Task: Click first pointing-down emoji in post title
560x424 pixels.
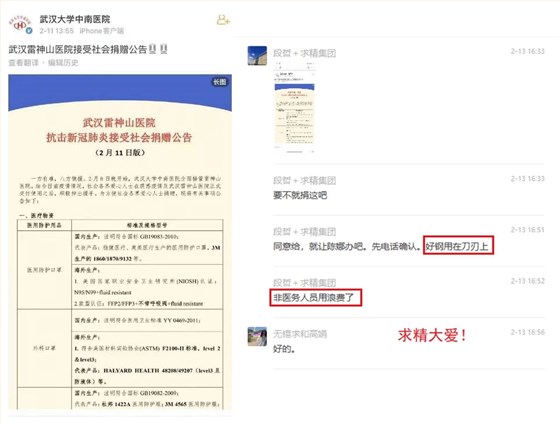Action: [x=152, y=49]
